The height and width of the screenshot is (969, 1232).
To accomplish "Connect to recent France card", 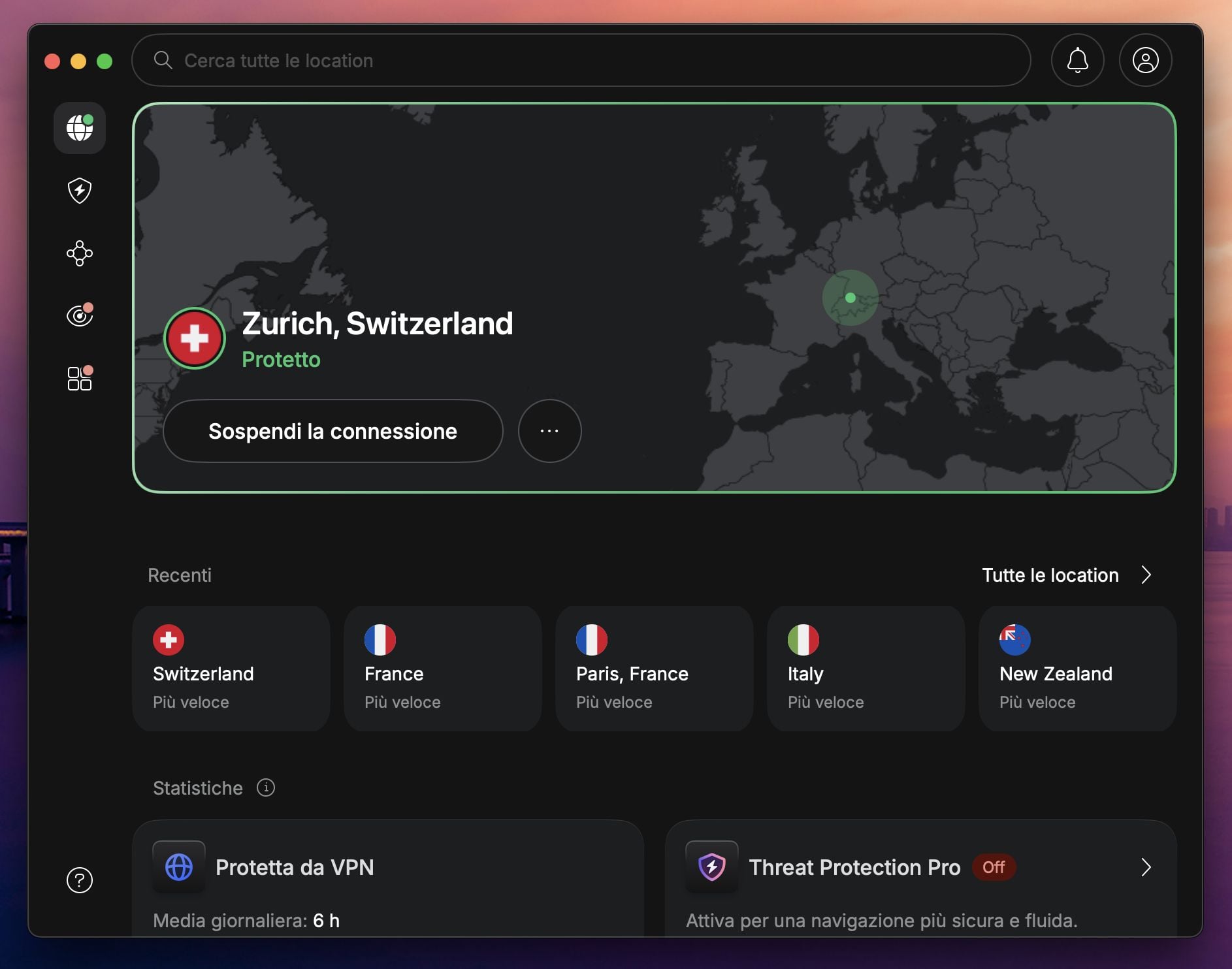I will point(443,669).
